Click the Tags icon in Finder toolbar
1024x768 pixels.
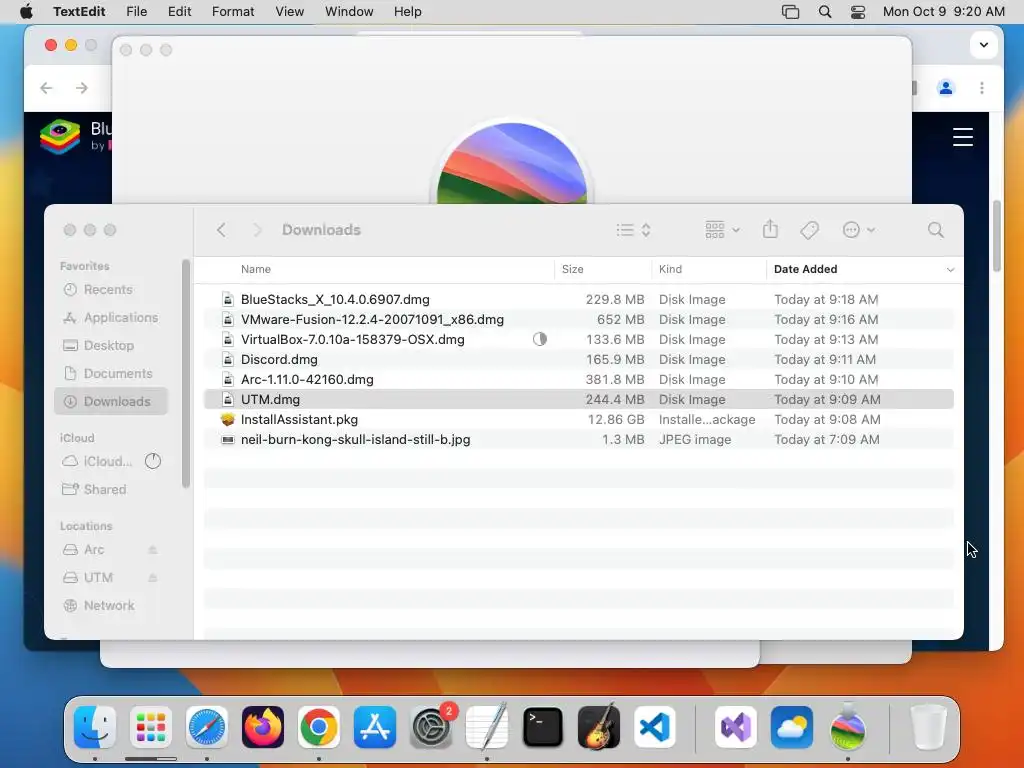(x=809, y=230)
